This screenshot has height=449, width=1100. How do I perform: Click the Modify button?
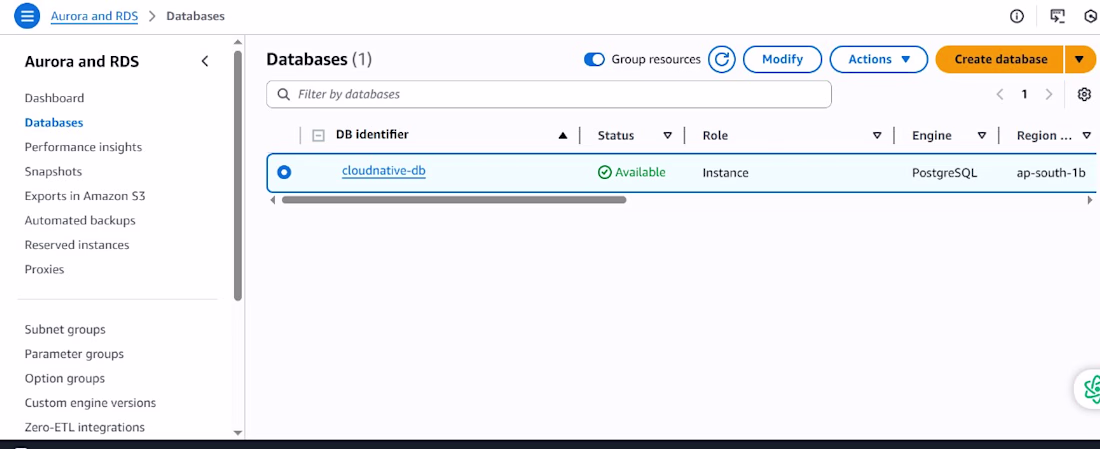click(x=782, y=60)
